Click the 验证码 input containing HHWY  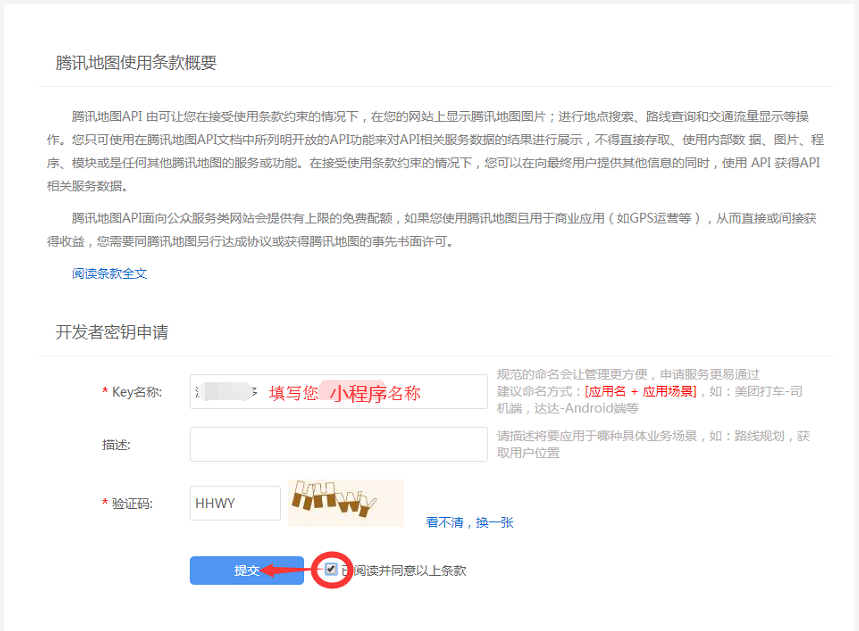tap(235, 503)
